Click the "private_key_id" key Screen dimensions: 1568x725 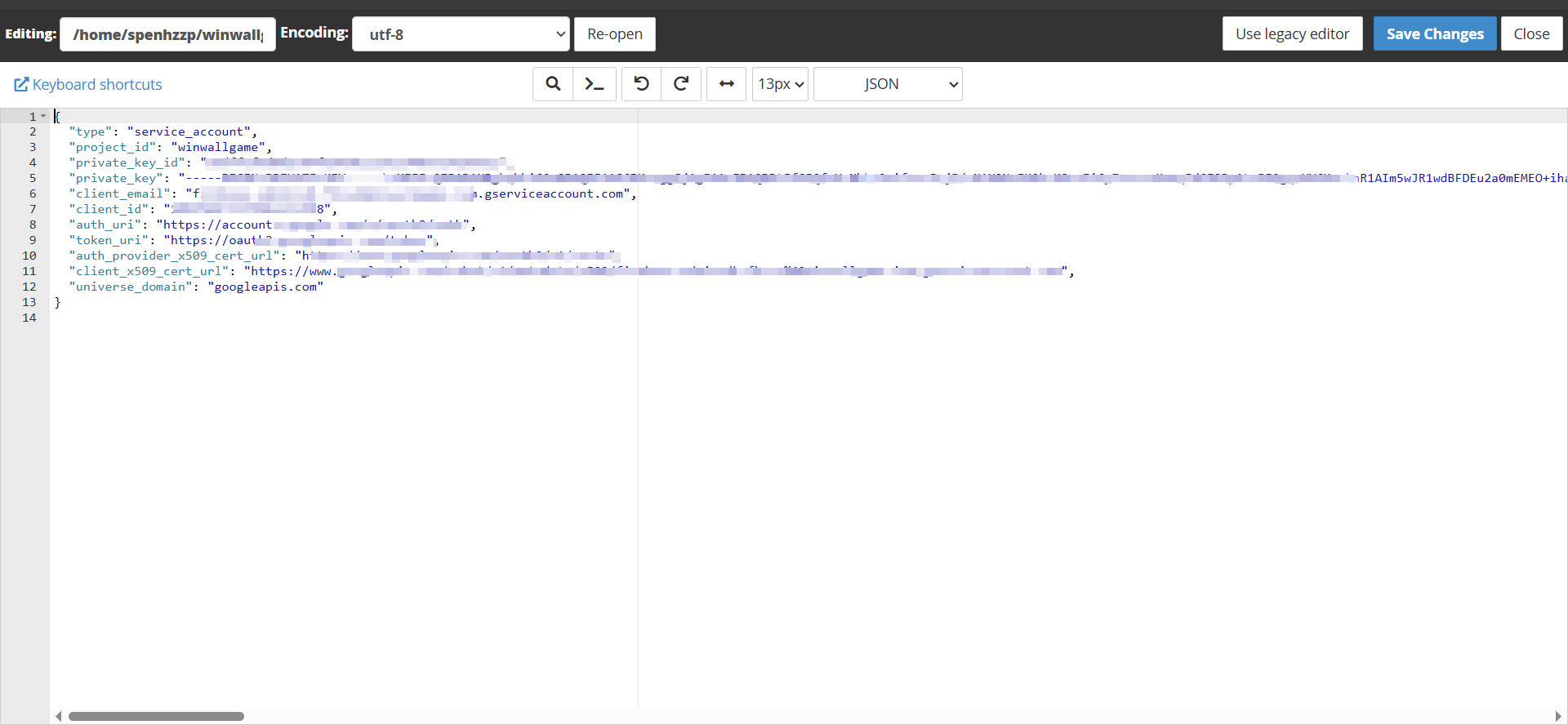[127, 162]
